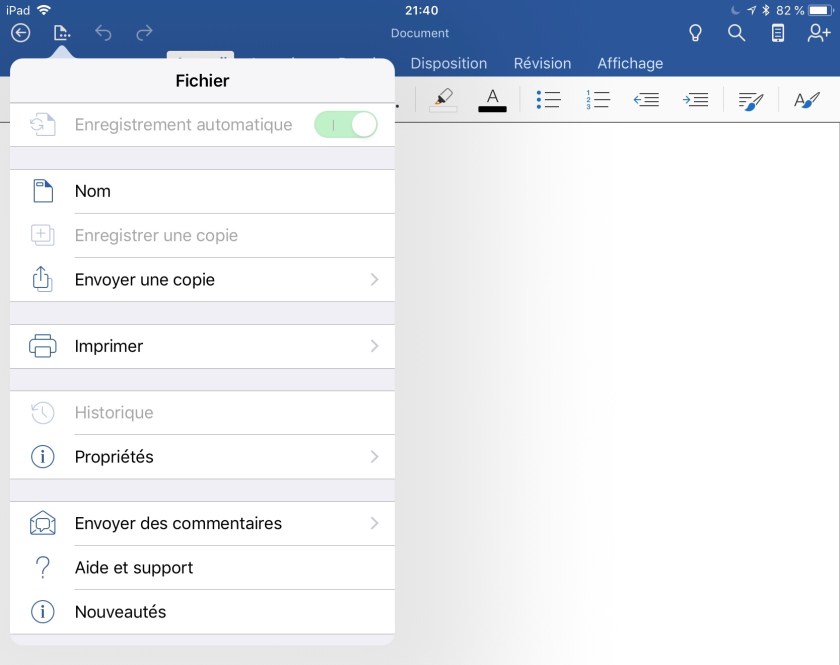Toggle Enregistrement automatique switch
This screenshot has width=840, height=665.
click(x=346, y=125)
